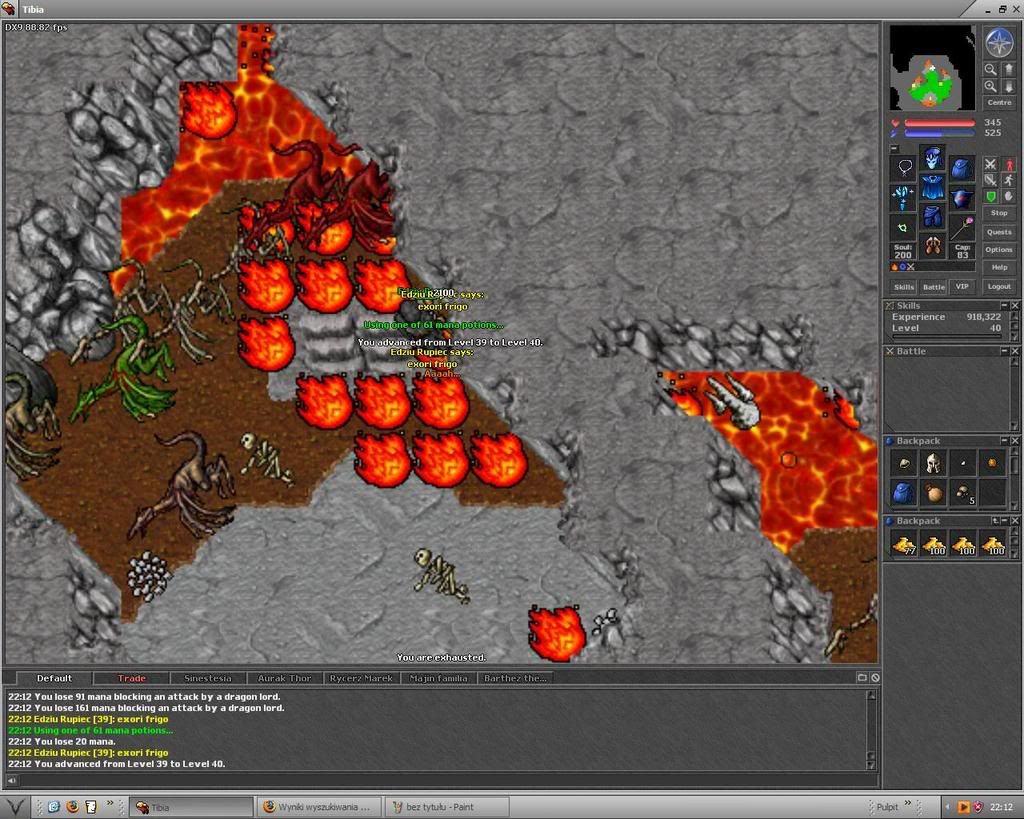The height and width of the screenshot is (819, 1024).
Task: Minimize the first Backpack panel
Action: [1004, 441]
